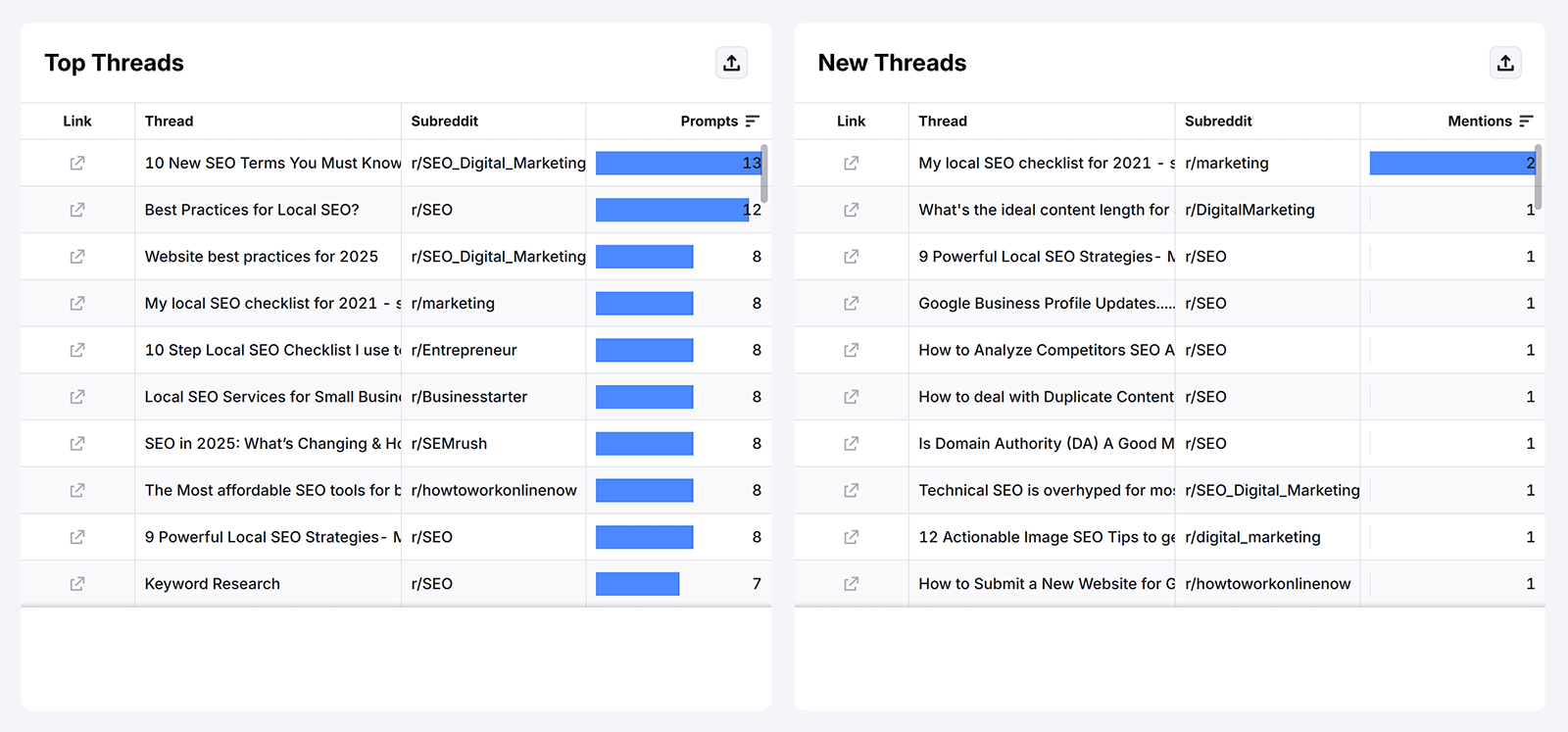Open external link for Best Practices for Local SEO thread
The height and width of the screenshot is (732, 1568).
77,210
